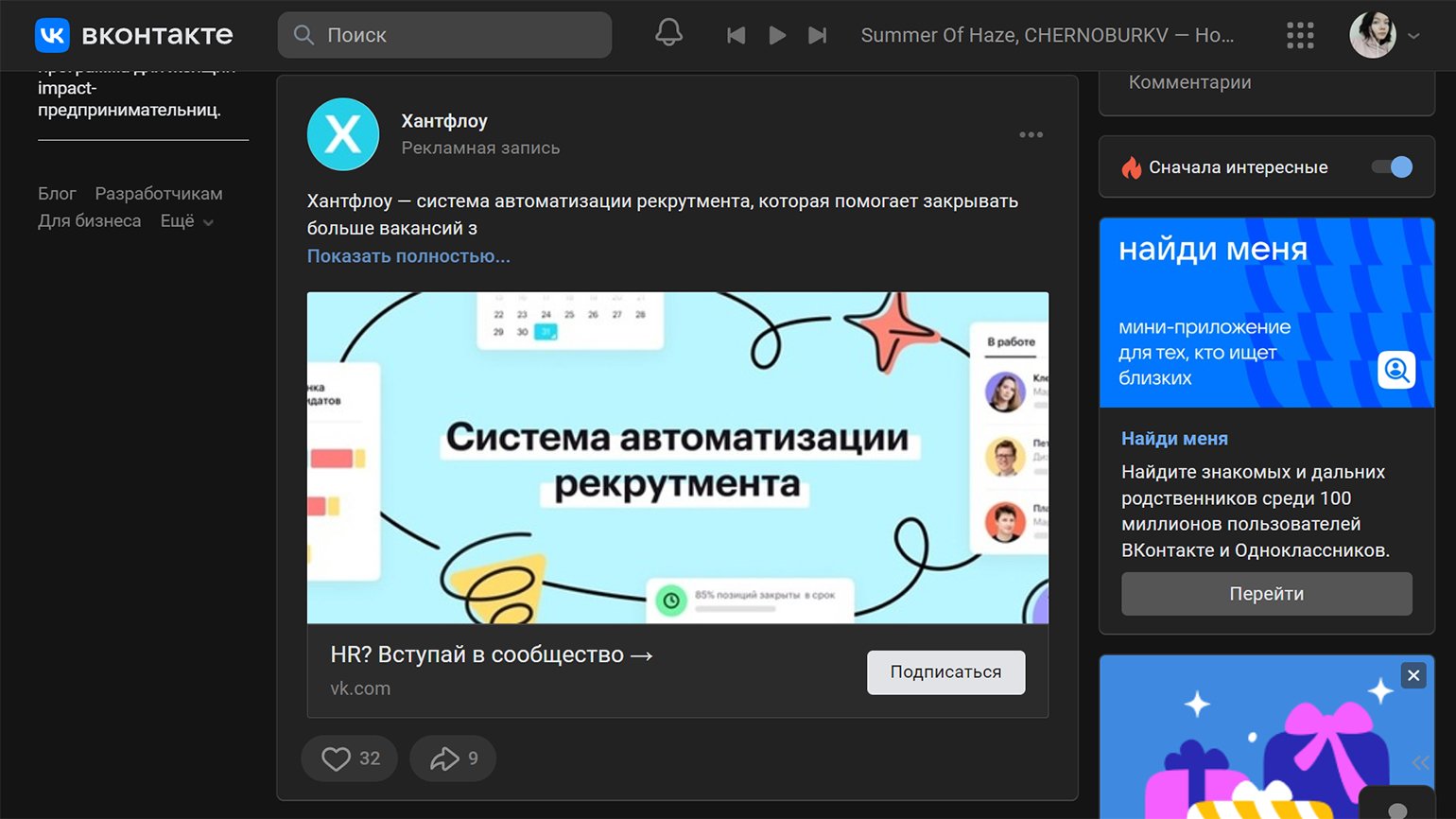This screenshot has width=1456, height=819.
Task: Open Хантфлоу avatar
Action: [x=343, y=134]
